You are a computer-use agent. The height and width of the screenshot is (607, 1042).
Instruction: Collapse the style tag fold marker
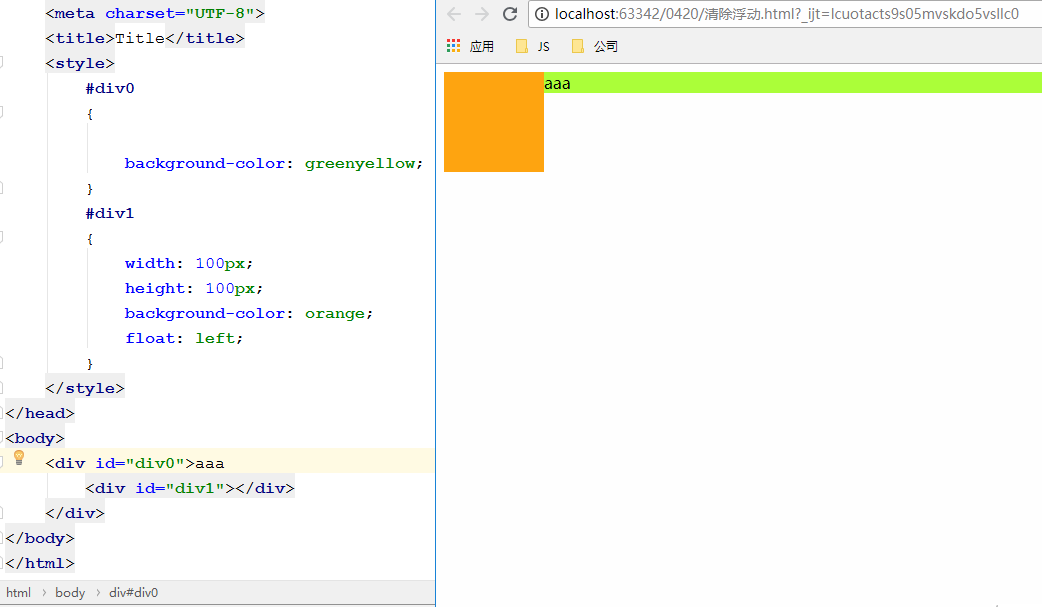1,62
